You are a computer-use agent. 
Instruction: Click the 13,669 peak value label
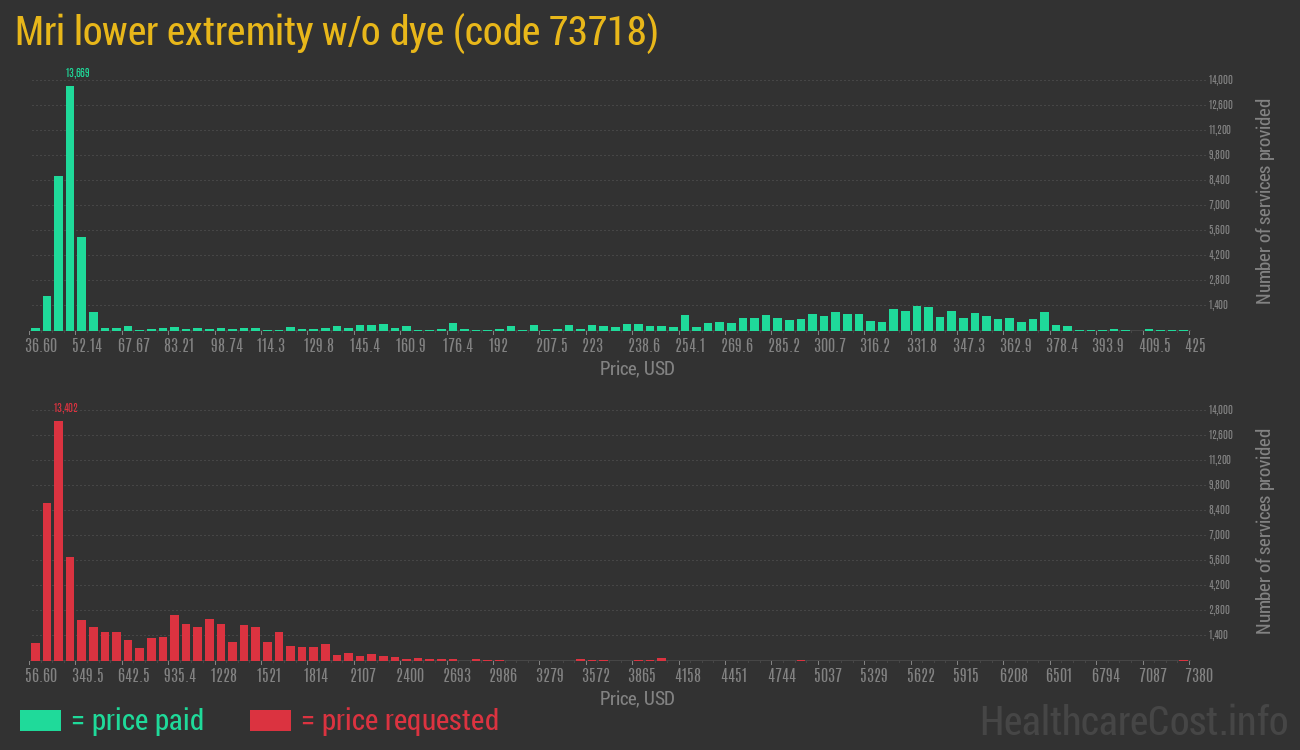(x=77, y=73)
